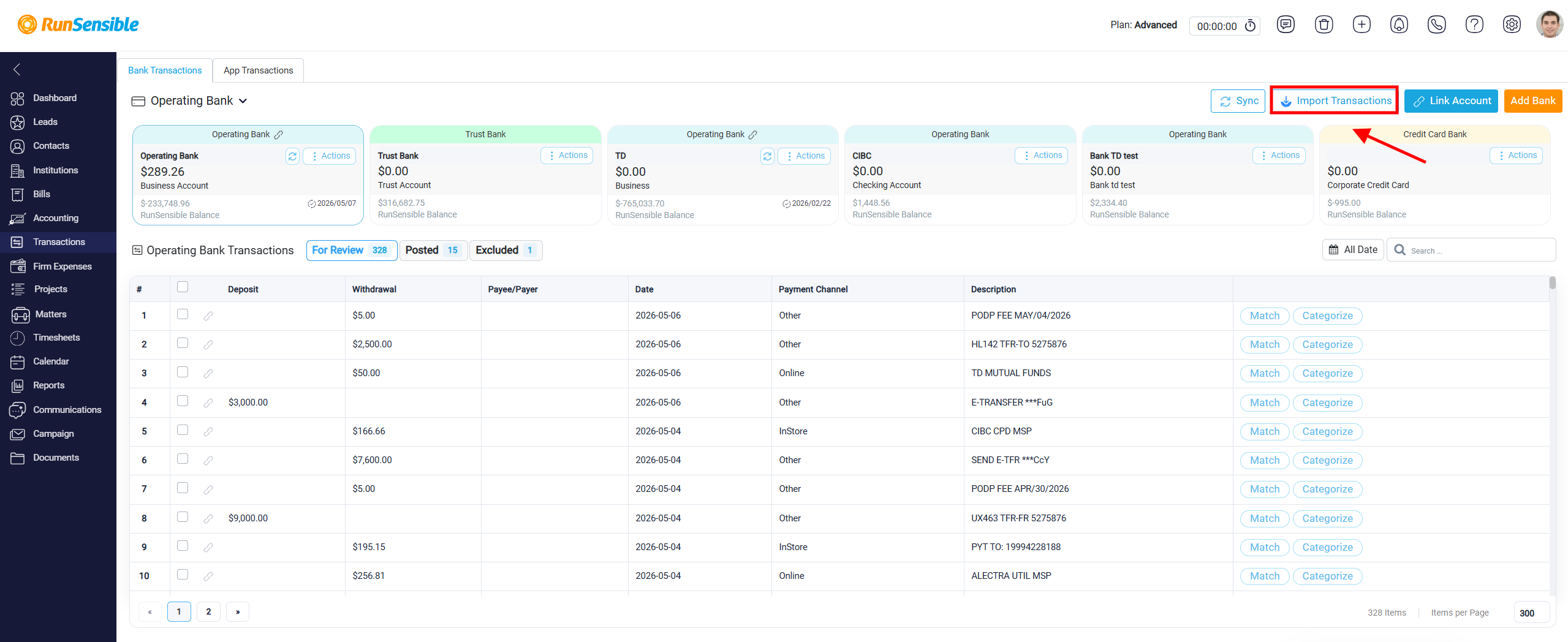The width and height of the screenshot is (1568, 642).
Task: Go to Dashboard in sidebar
Action: pyautogui.click(x=55, y=98)
